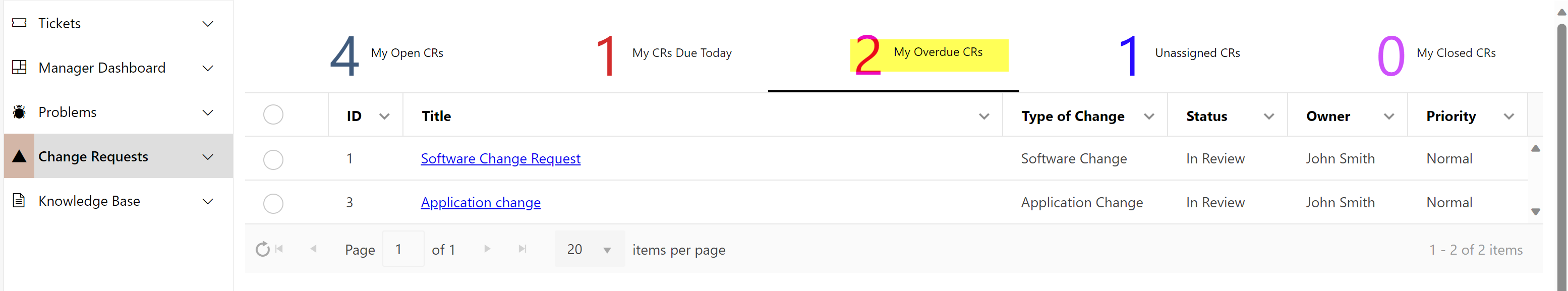Click the Tickets icon in sidebar
This screenshot has width=1568, height=291.
pyautogui.click(x=20, y=23)
